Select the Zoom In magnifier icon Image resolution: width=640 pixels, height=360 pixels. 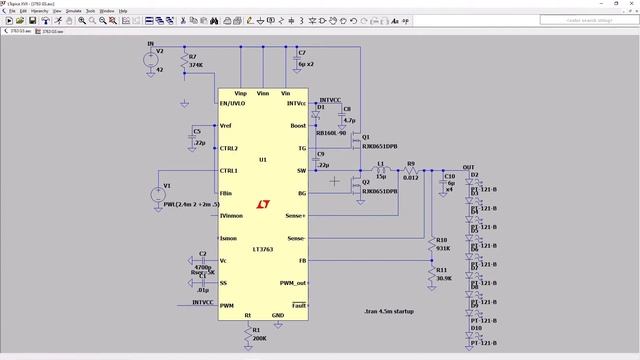point(82,20)
